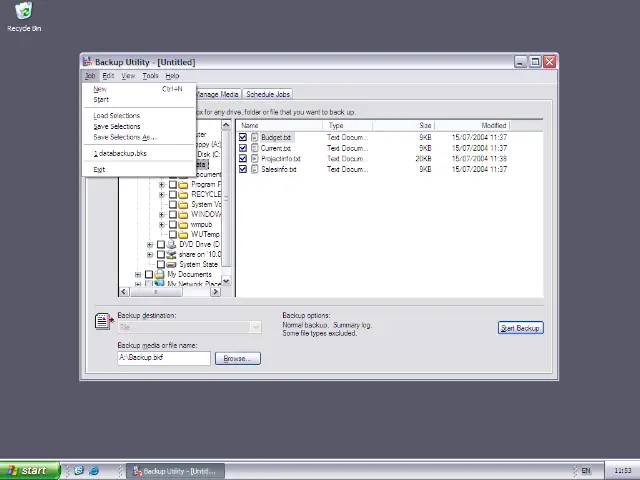Image resolution: width=640 pixels, height=480 pixels.
Task: Check the WINDOWS folder checkbox
Action: point(173,214)
